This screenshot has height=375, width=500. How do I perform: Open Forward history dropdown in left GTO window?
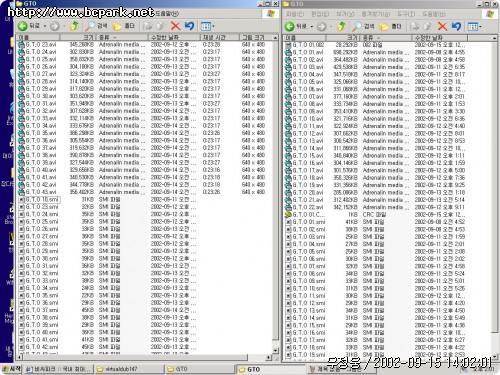[x=64, y=26]
